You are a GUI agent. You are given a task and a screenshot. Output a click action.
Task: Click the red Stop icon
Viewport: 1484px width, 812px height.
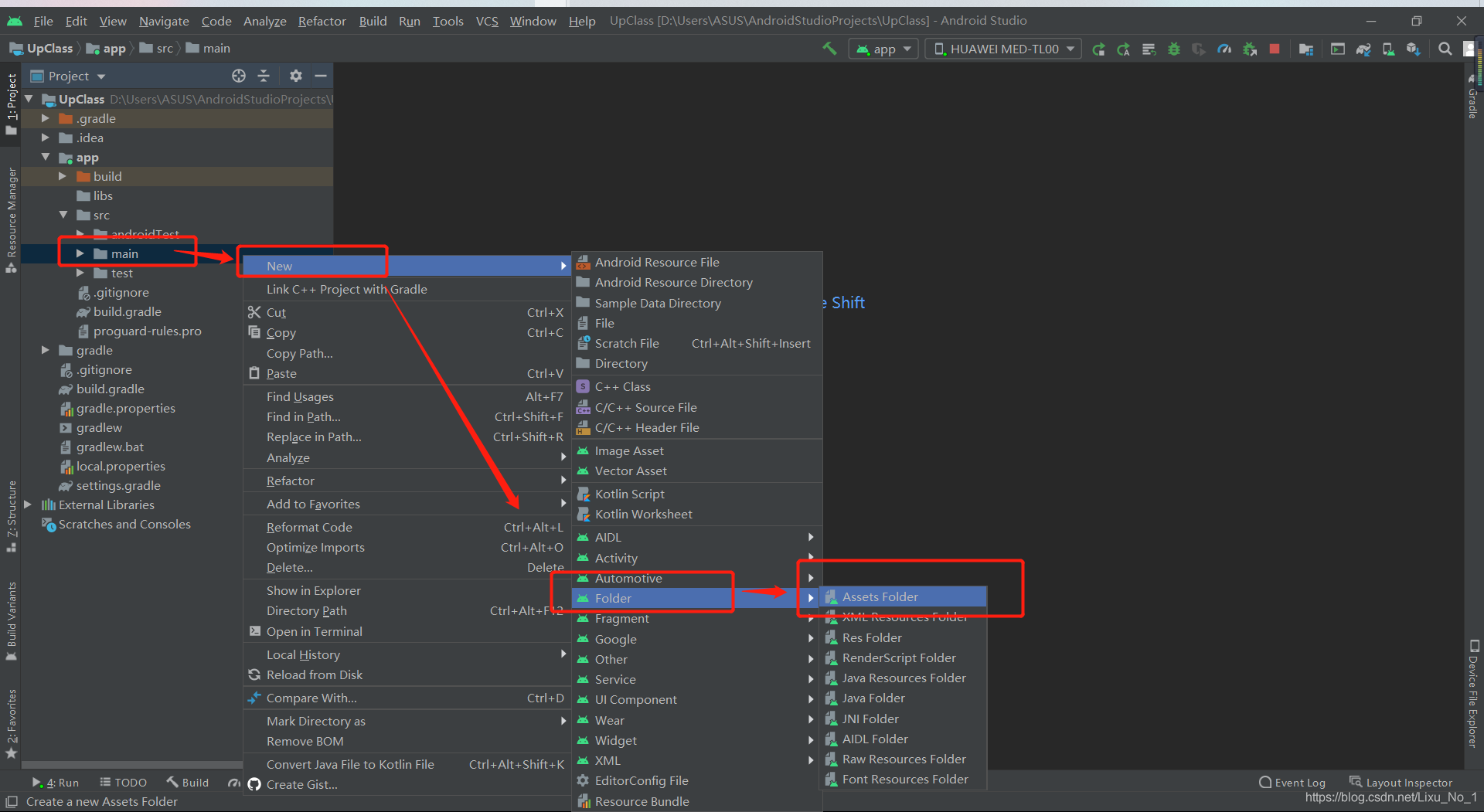(1275, 49)
